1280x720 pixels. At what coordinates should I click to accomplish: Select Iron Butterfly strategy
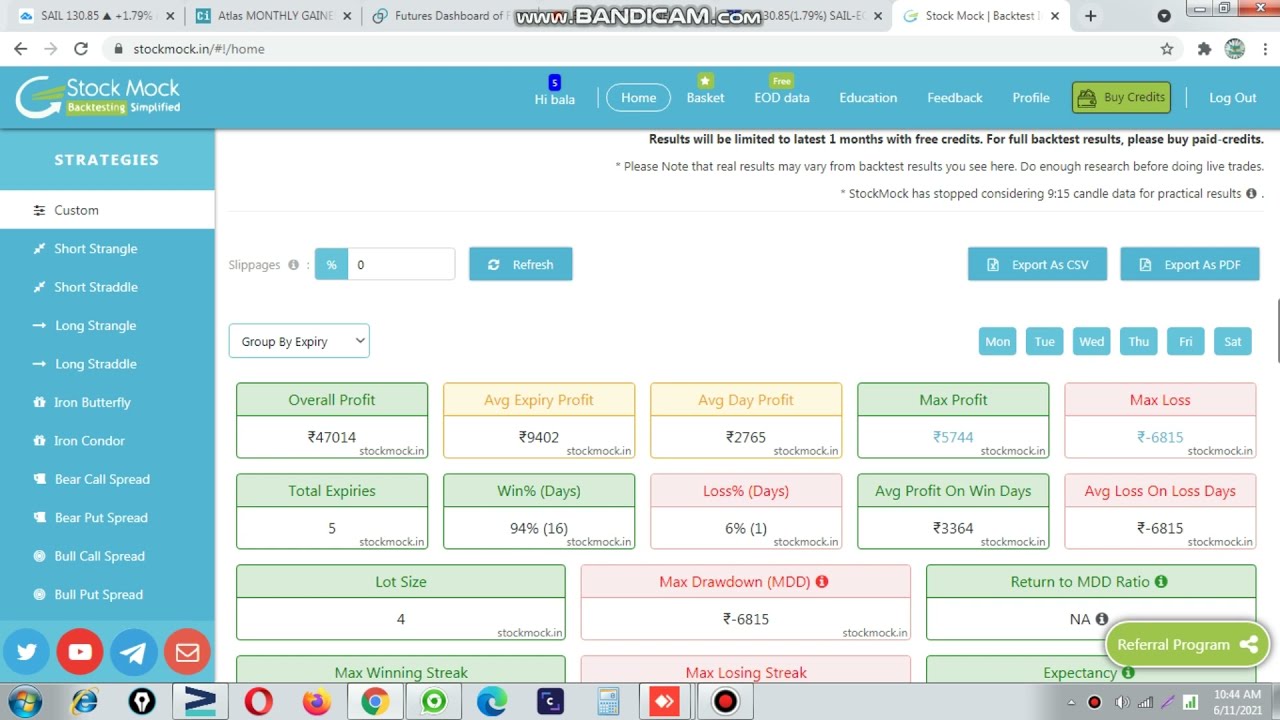coord(107,402)
